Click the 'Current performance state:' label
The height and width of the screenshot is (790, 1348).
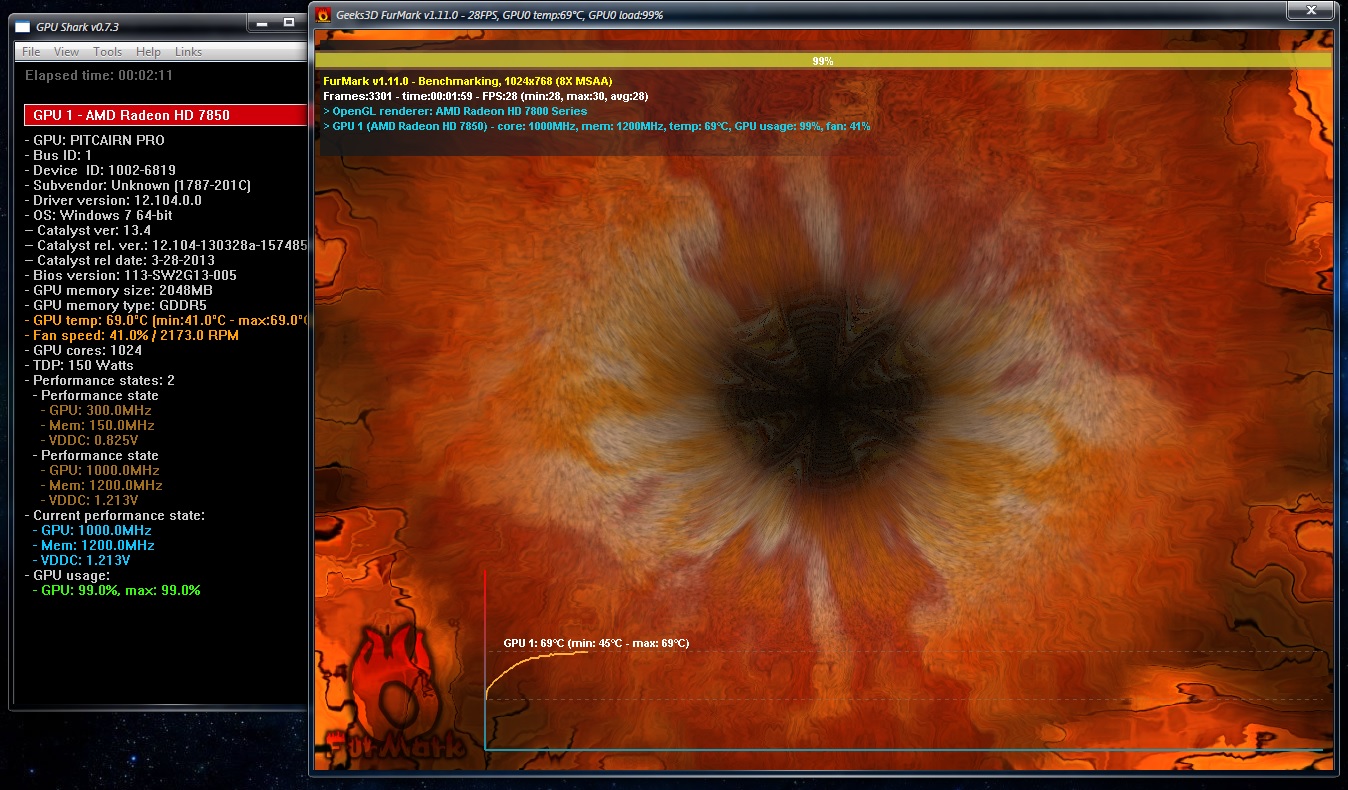pyautogui.click(x=114, y=515)
